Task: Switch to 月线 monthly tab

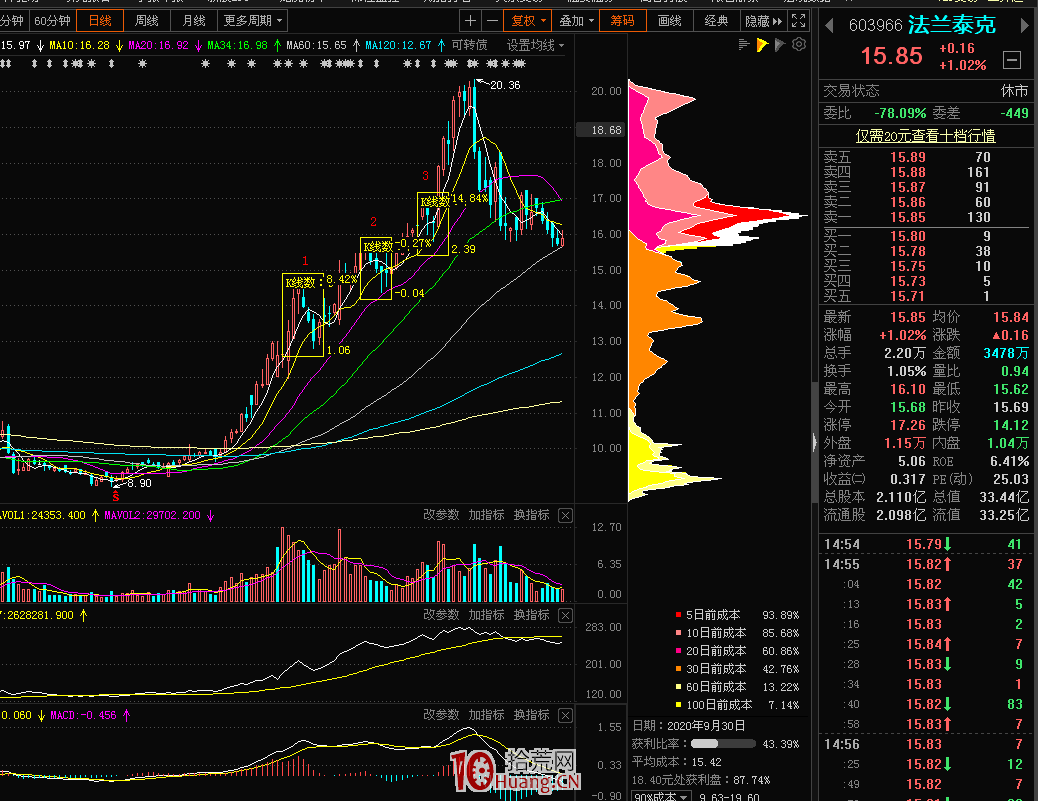Action: [194, 21]
